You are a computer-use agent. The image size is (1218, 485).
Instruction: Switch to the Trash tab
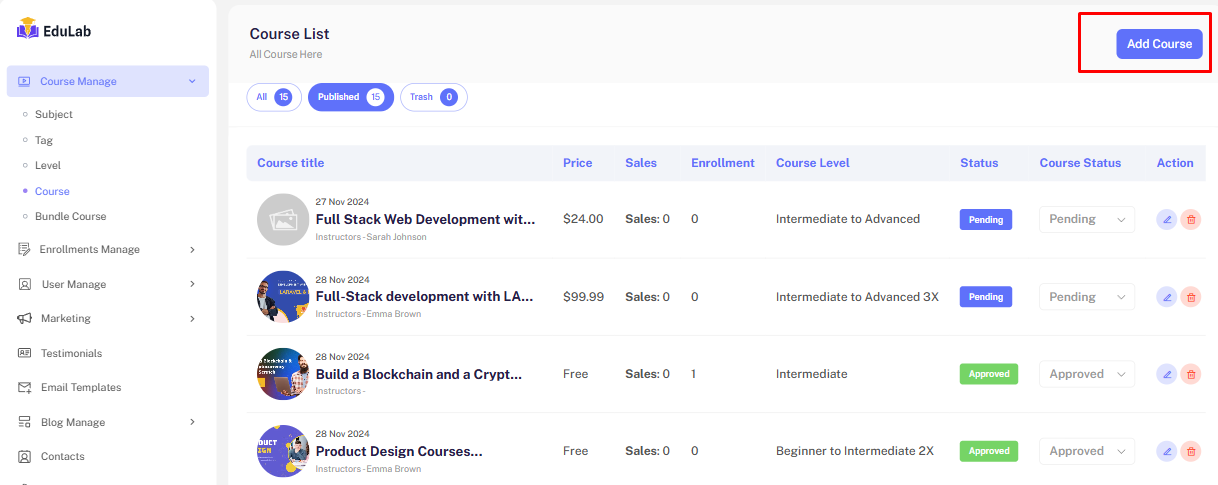[433, 97]
